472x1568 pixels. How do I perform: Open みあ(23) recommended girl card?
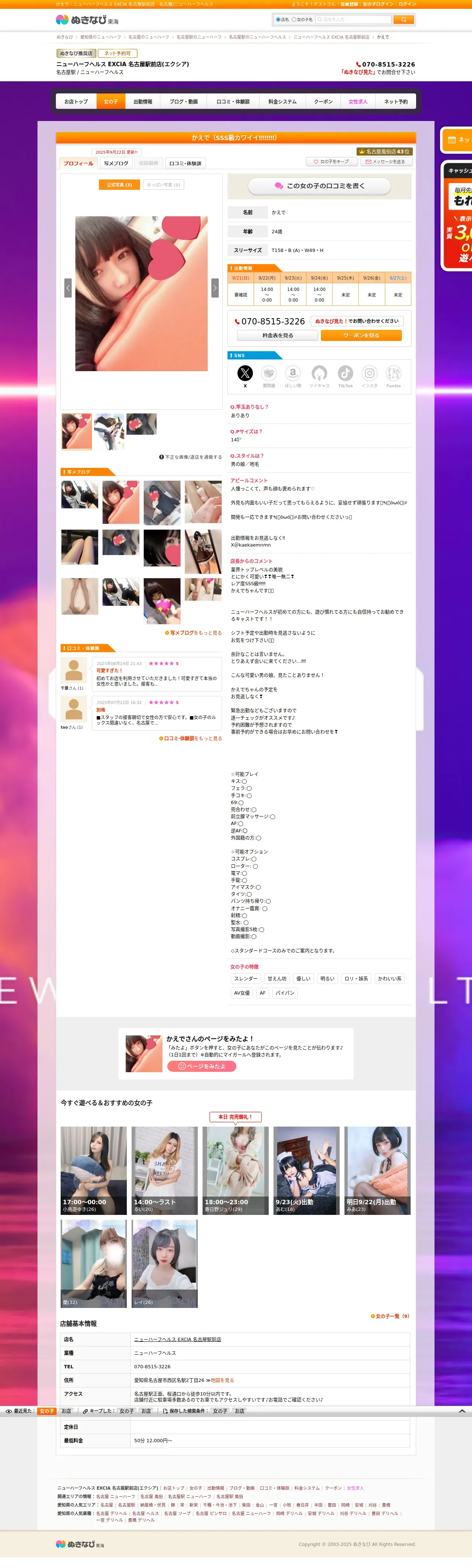pyautogui.click(x=377, y=1170)
